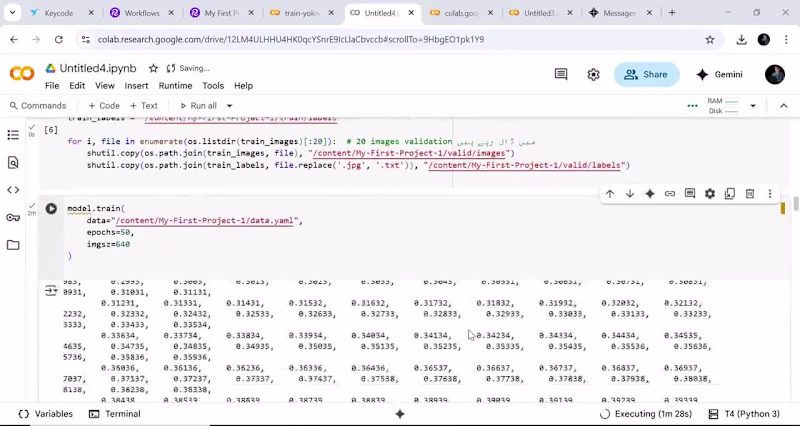Switch to the Messages browser tab

(x=619, y=13)
